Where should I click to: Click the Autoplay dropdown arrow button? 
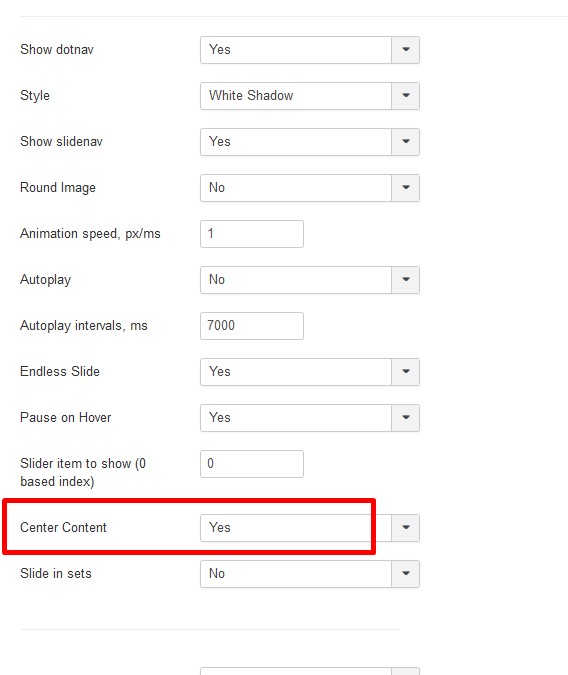point(406,280)
